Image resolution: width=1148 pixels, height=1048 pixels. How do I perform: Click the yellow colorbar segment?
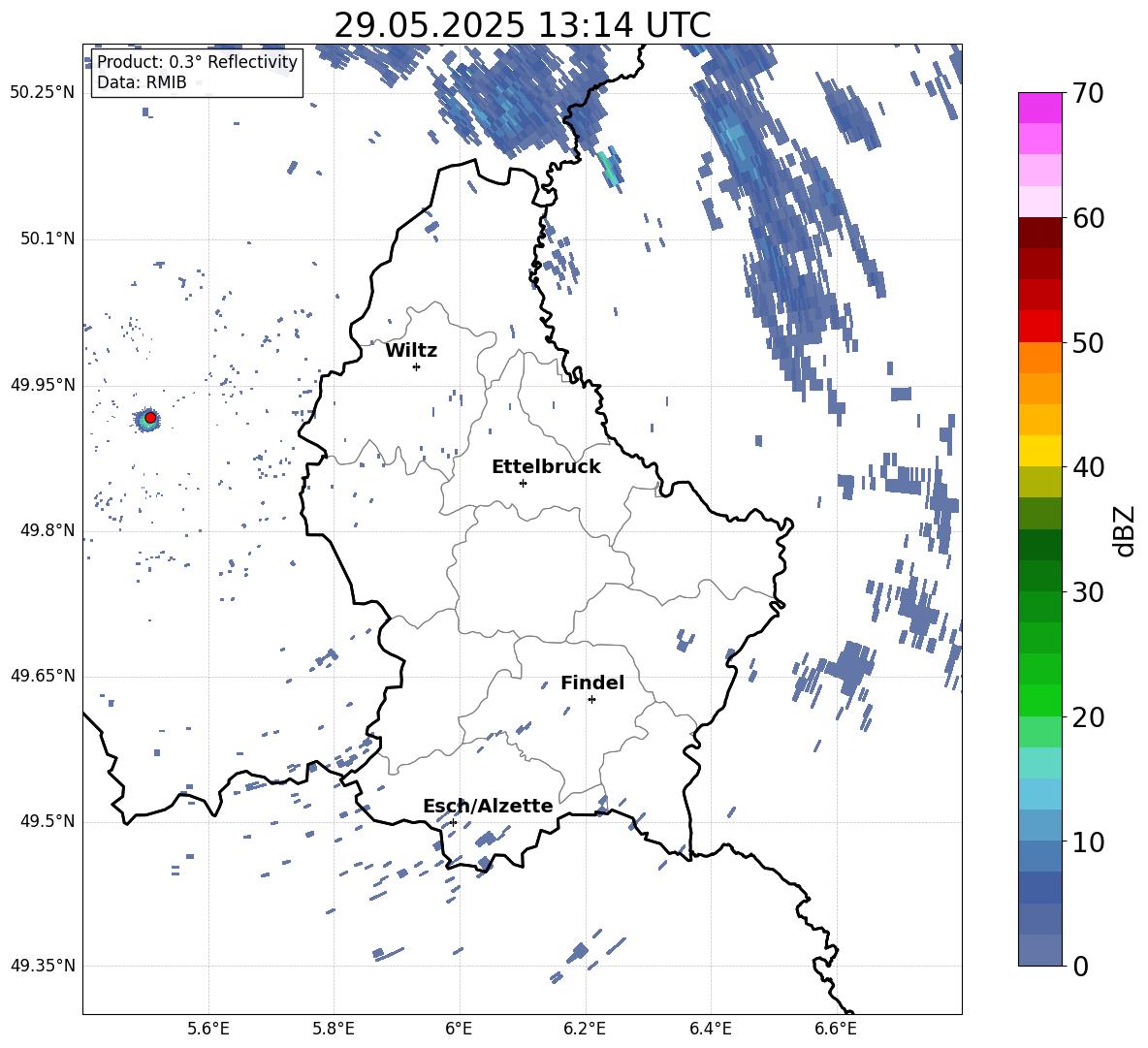[x=1039, y=451]
